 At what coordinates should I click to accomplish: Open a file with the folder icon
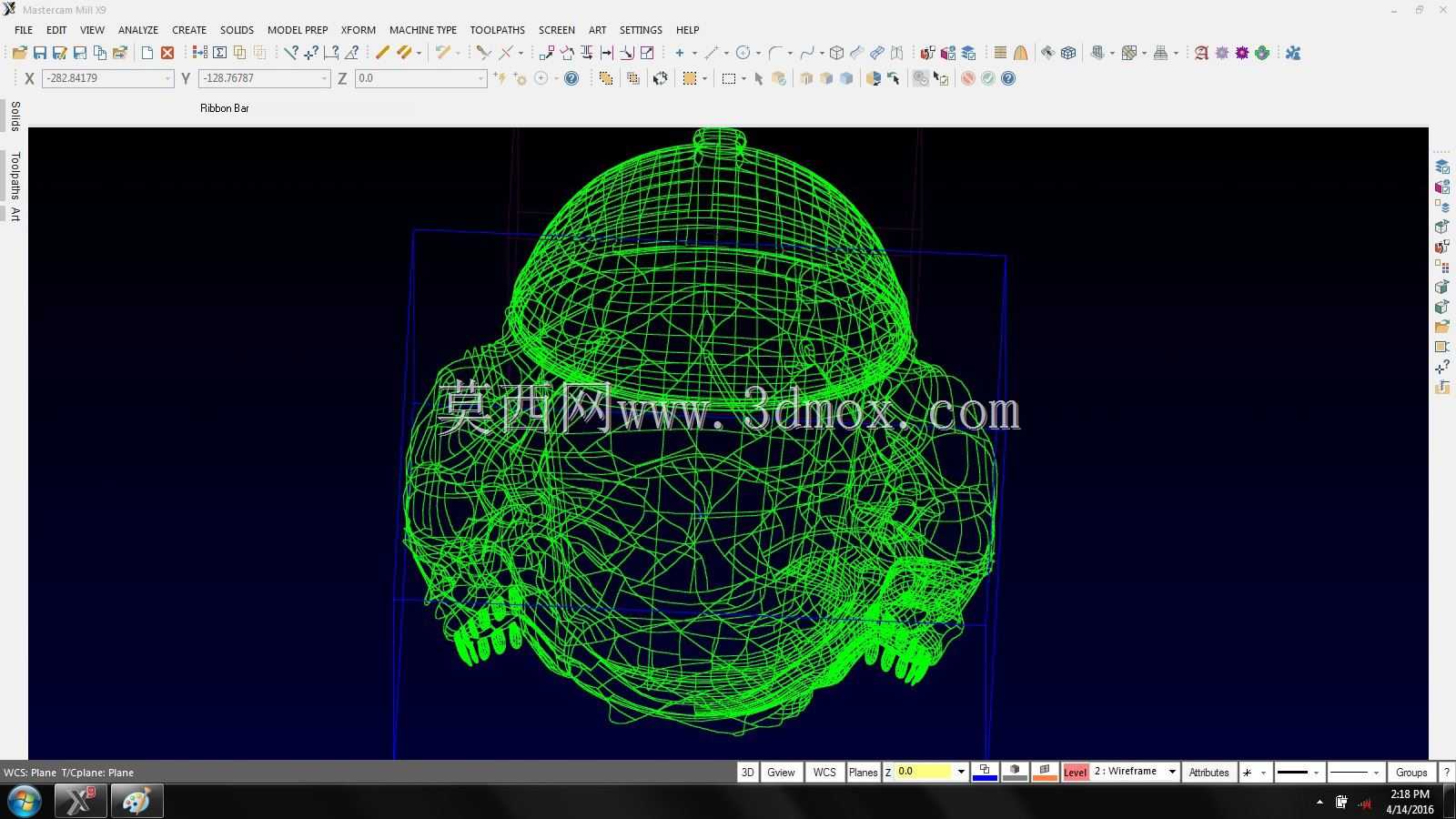(19, 53)
